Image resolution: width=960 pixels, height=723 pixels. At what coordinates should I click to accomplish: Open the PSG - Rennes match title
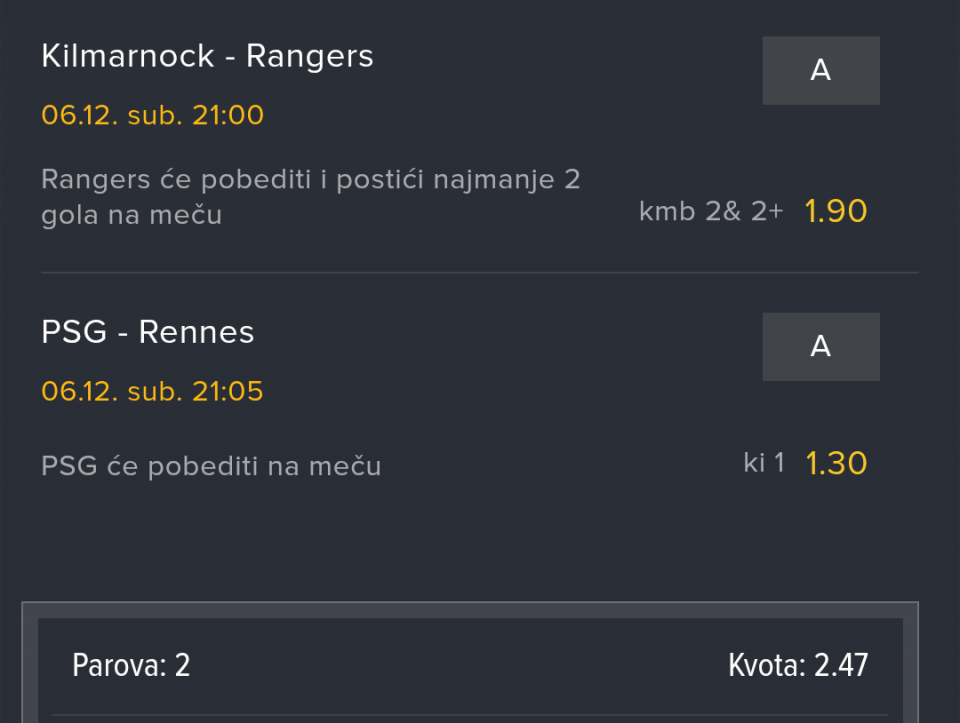[x=148, y=332]
